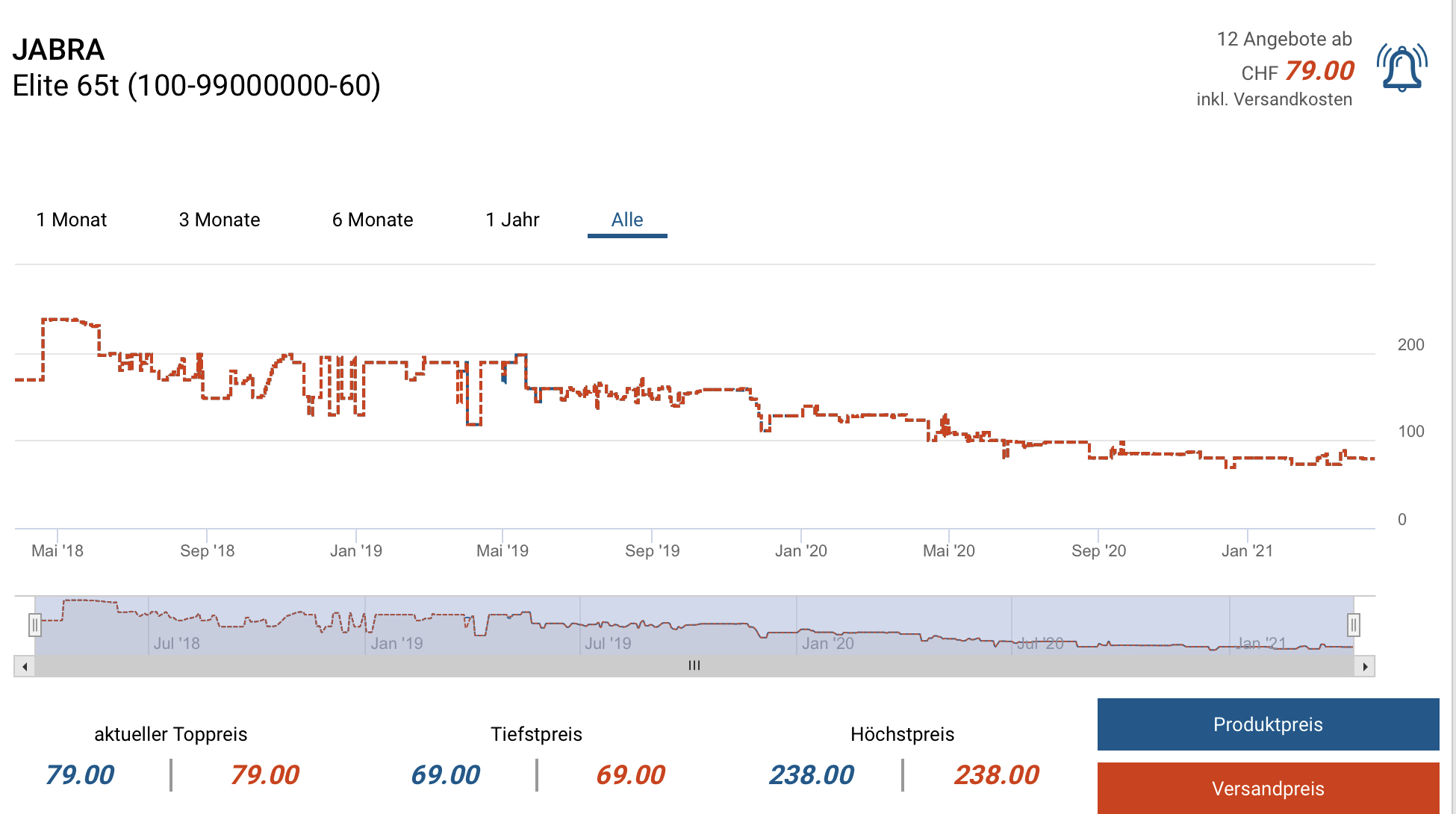Open the Elite 65t product title
The image size is (1456, 814).
[x=196, y=86]
